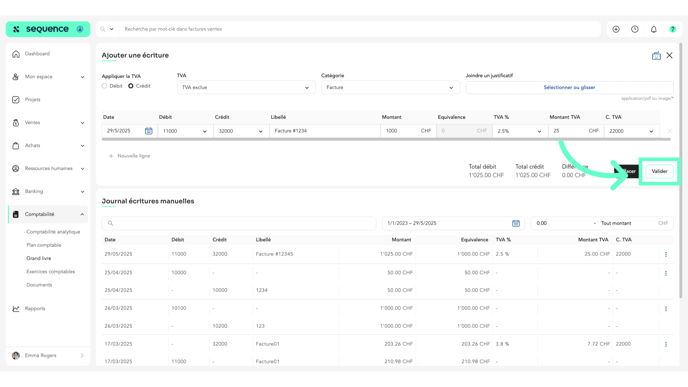
Task: Open options menu for 26/03/2025 10100 entry
Action: coord(666,309)
